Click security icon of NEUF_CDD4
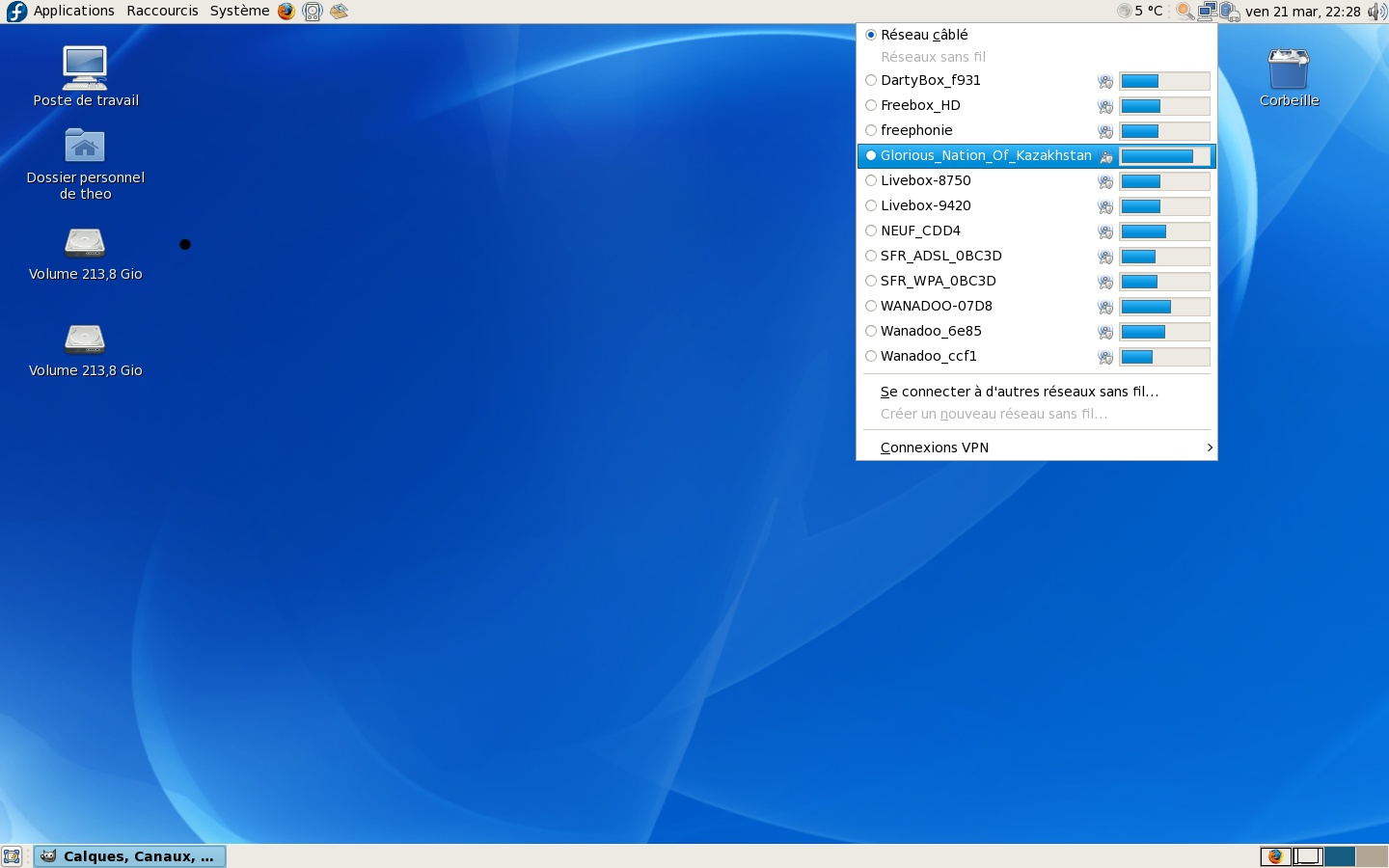Image resolution: width=1389 pixels, height=868 pixels. (1105, 231)
